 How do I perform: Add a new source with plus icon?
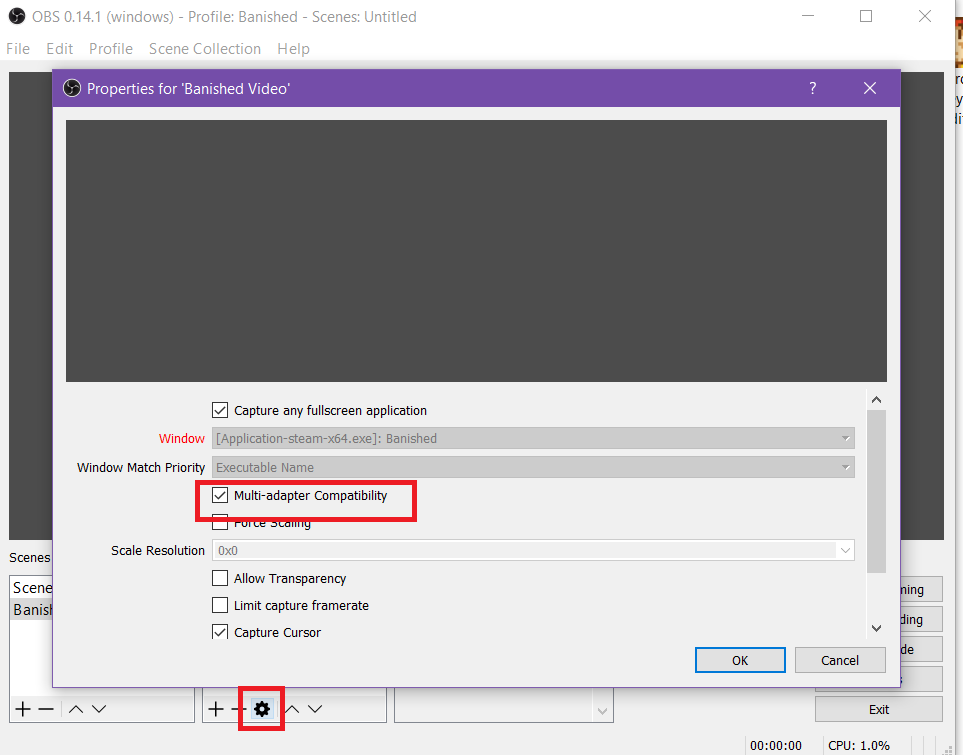[216, 709]
